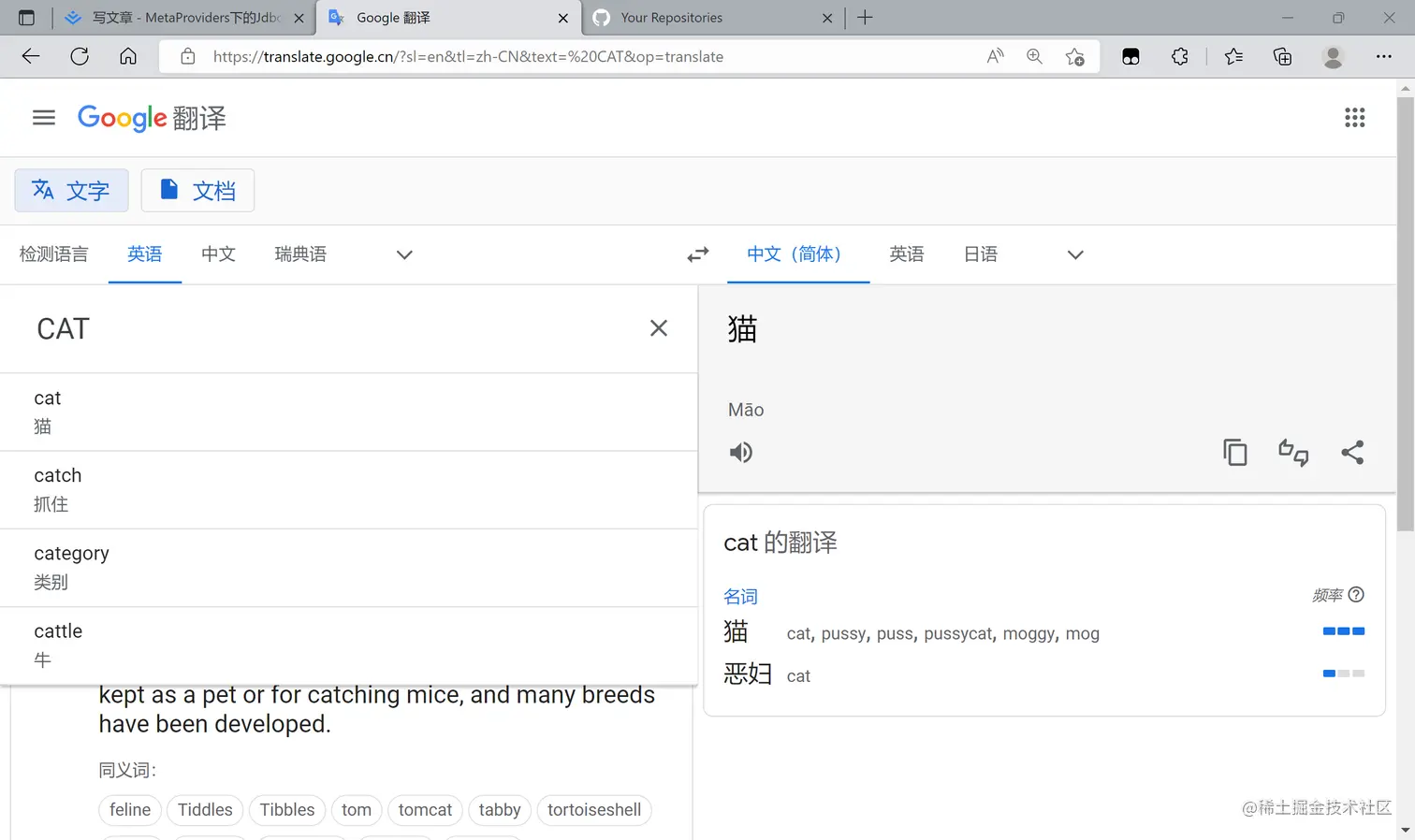Click the 猫 noun translation entry
Image resolution: width=1415 pixels, height=840 pixels.
tap(736, 632)
